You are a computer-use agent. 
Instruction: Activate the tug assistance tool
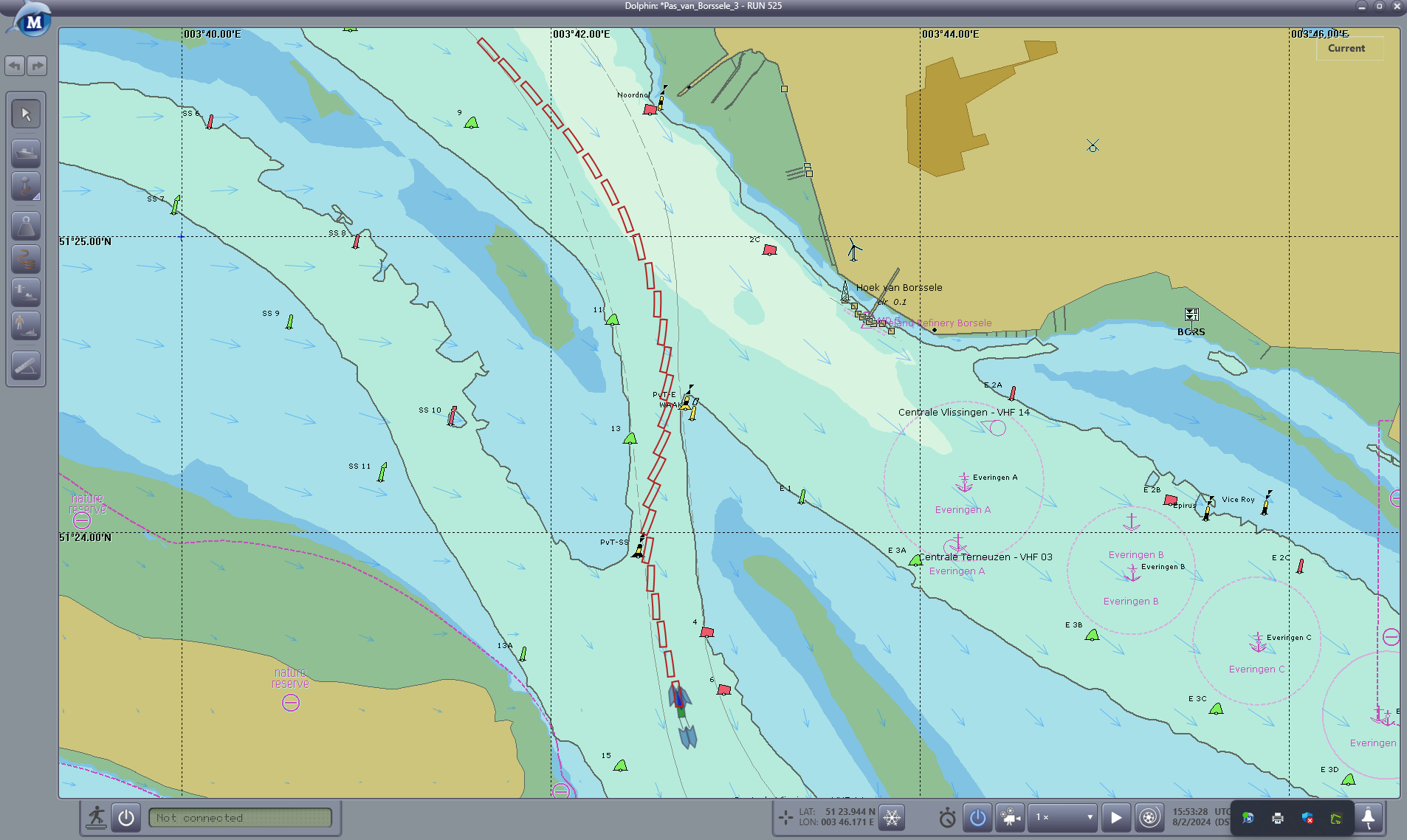click(26, 292)
